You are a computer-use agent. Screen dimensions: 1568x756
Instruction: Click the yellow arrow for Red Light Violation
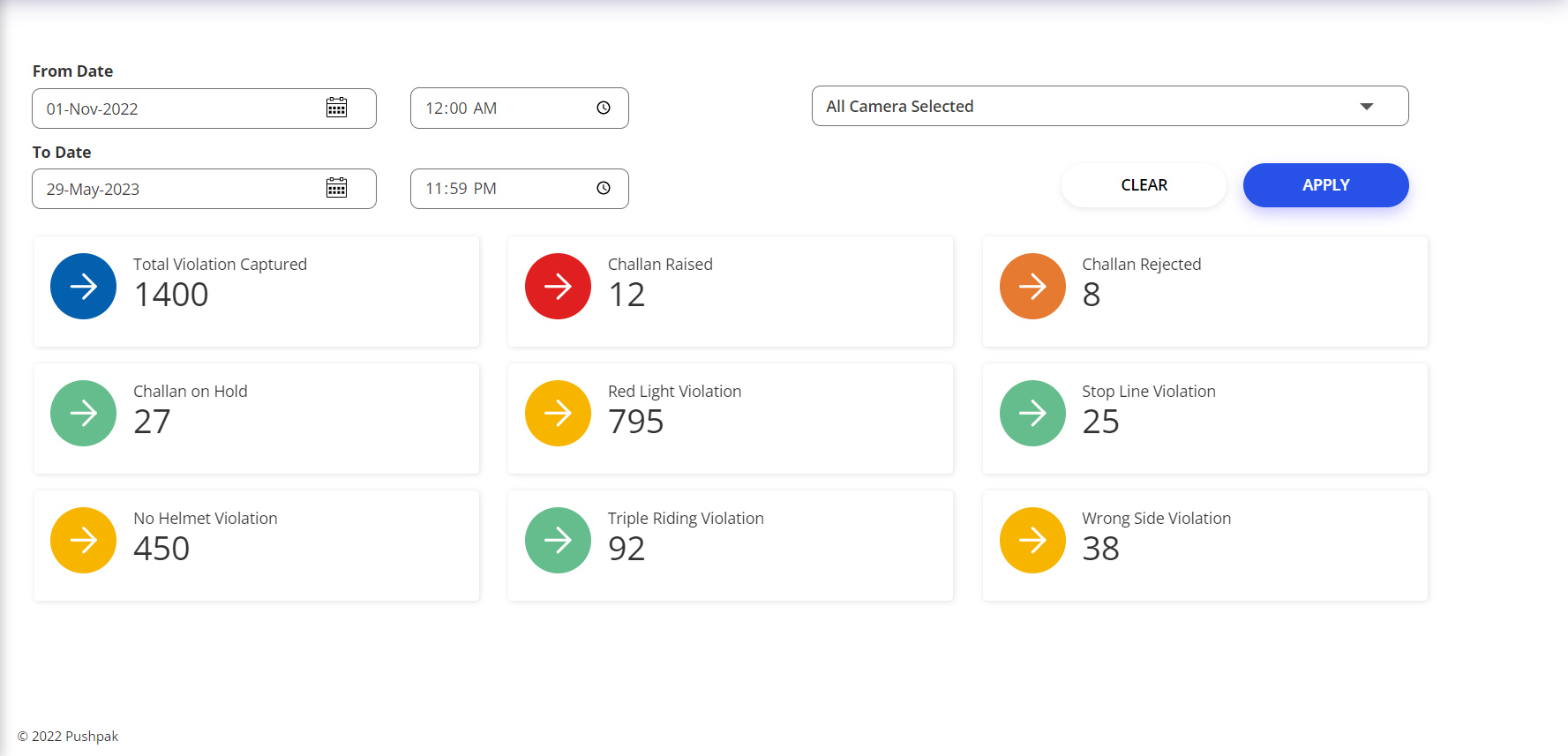(558, 414)
